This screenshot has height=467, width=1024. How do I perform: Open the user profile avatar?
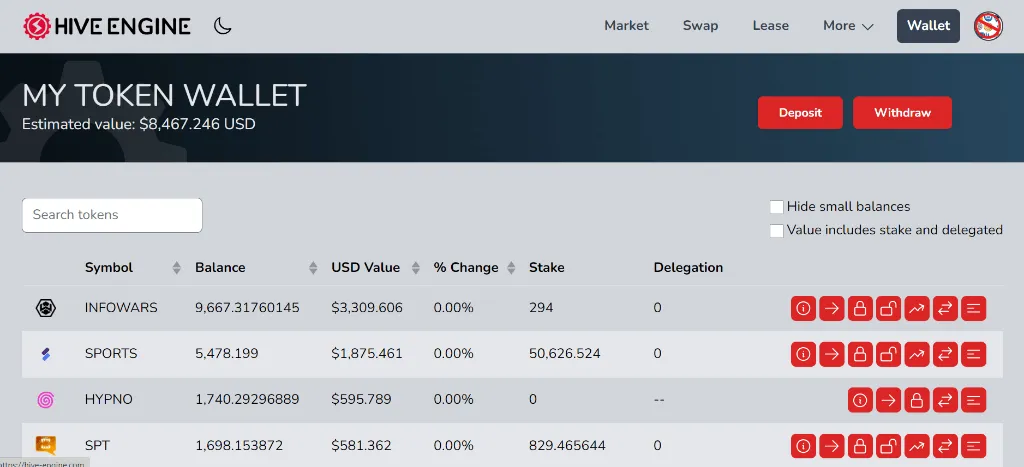point(988,26)
